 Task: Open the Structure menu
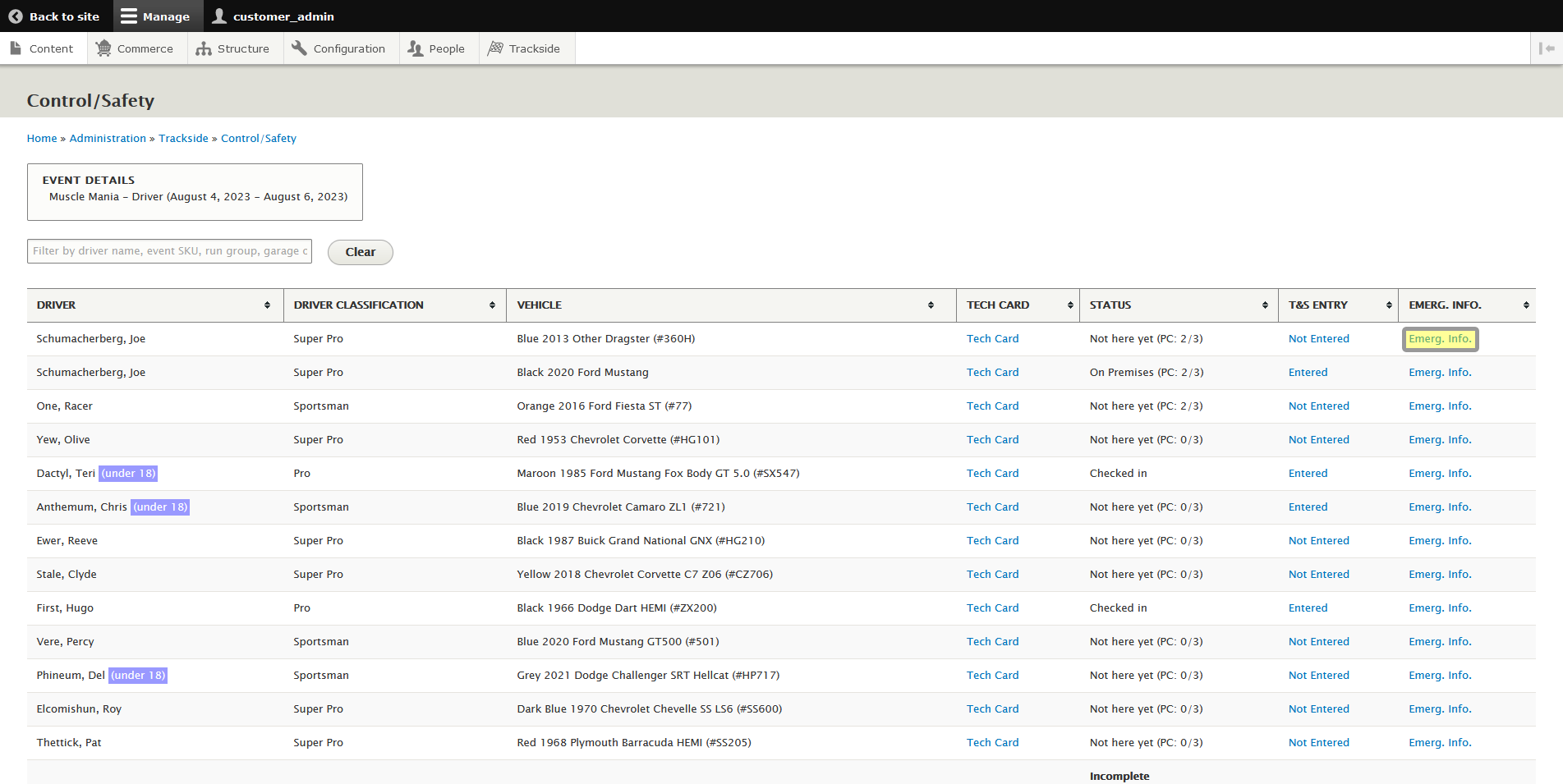click(x=234, y=48)
